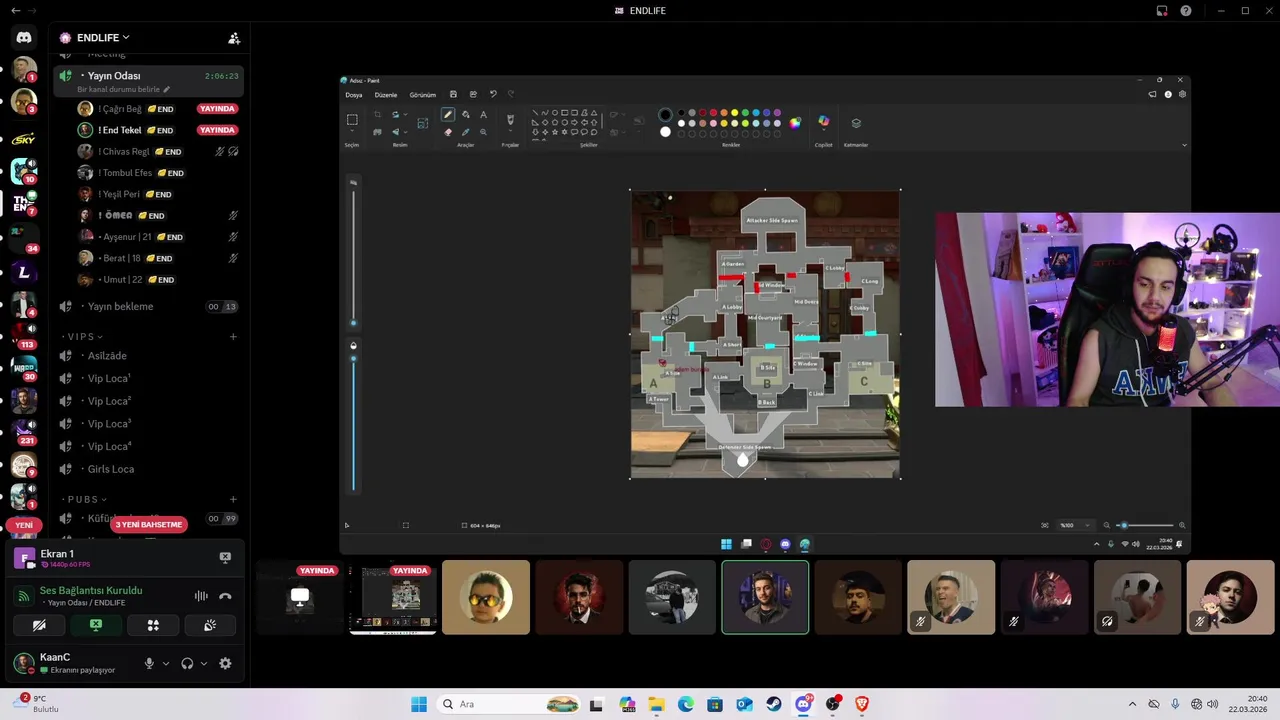1280x720 pixels.
Task: Open Brave browser from the taskbar
Action: point(861,704)
